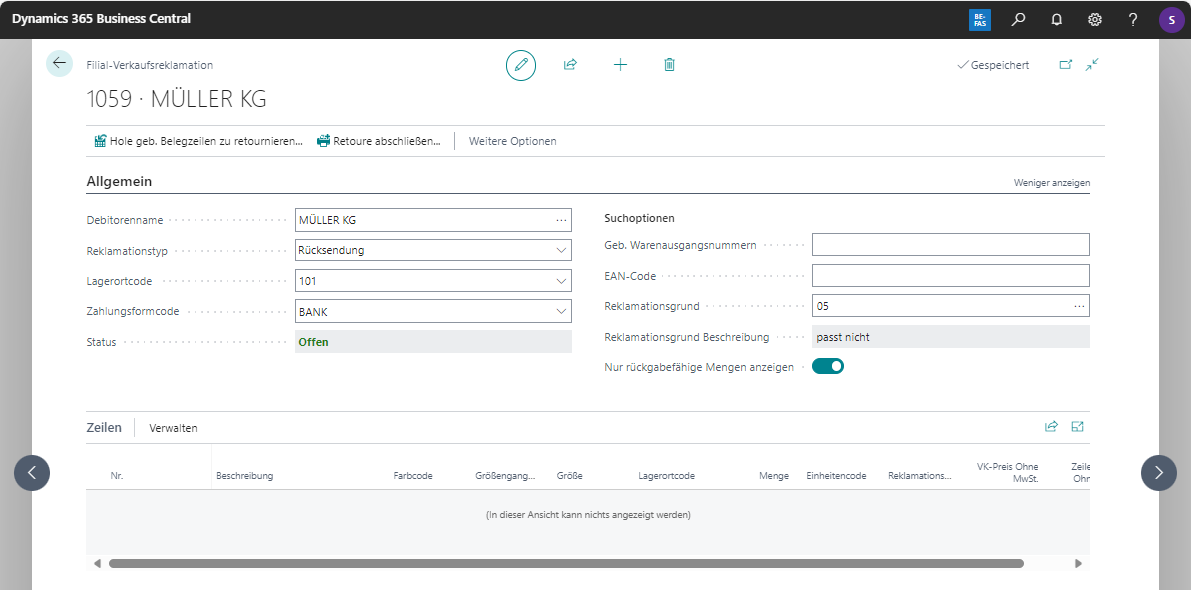Click the back arrow icon
Viewport: 1191px width, 590px height.
tap(59, 63)
